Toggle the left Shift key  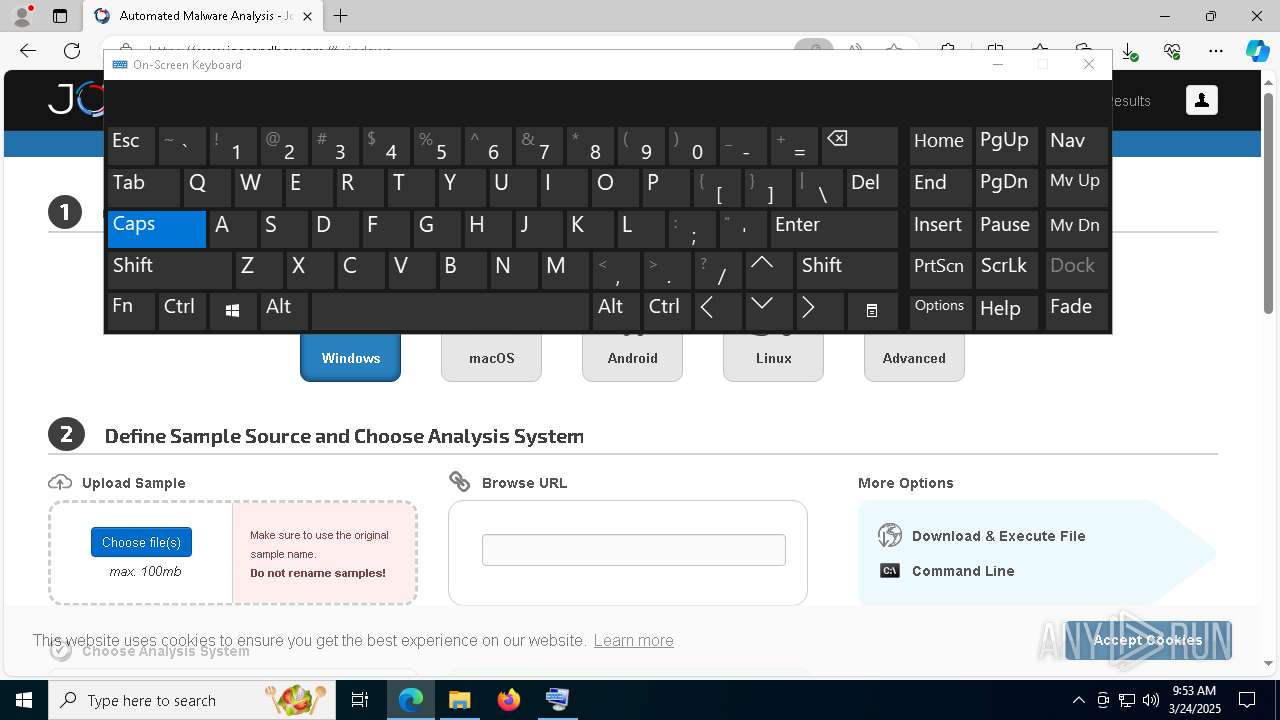tap(170, 269)
